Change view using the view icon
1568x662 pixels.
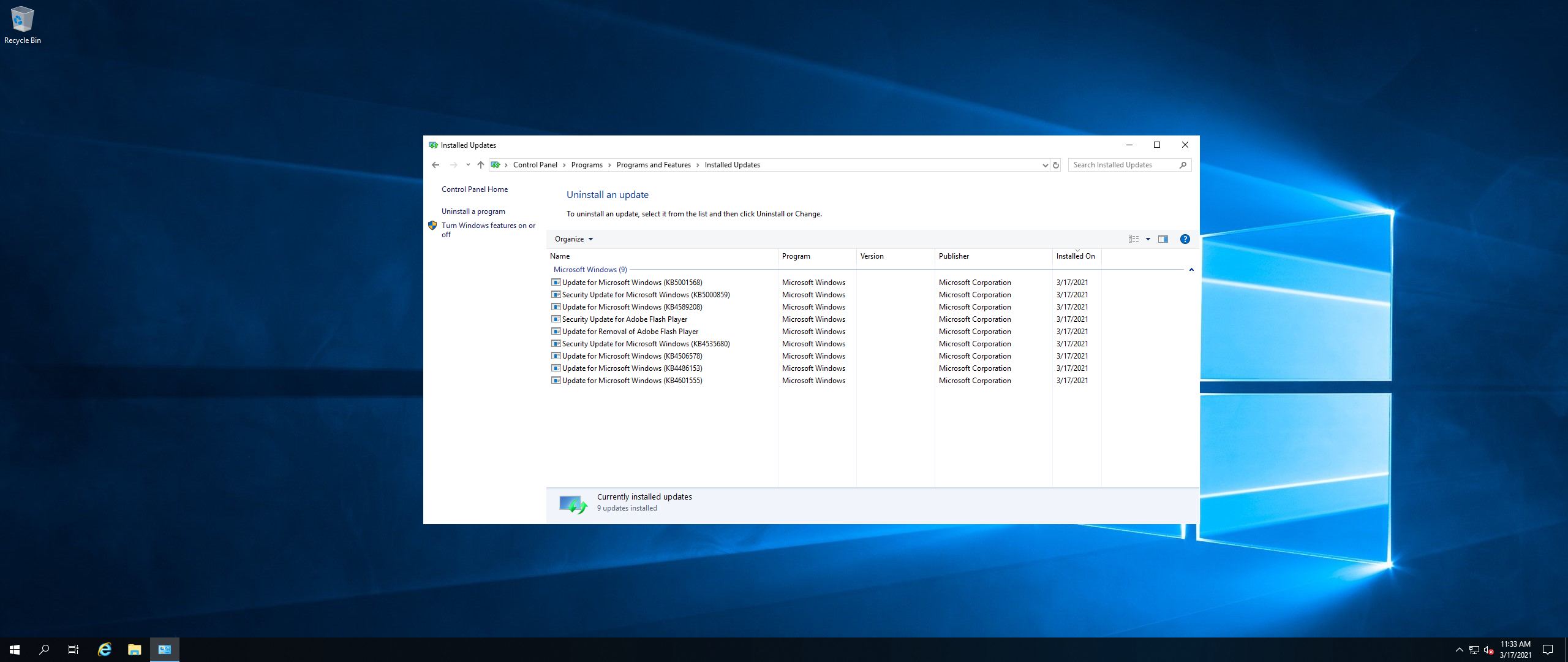[1134, 239]
